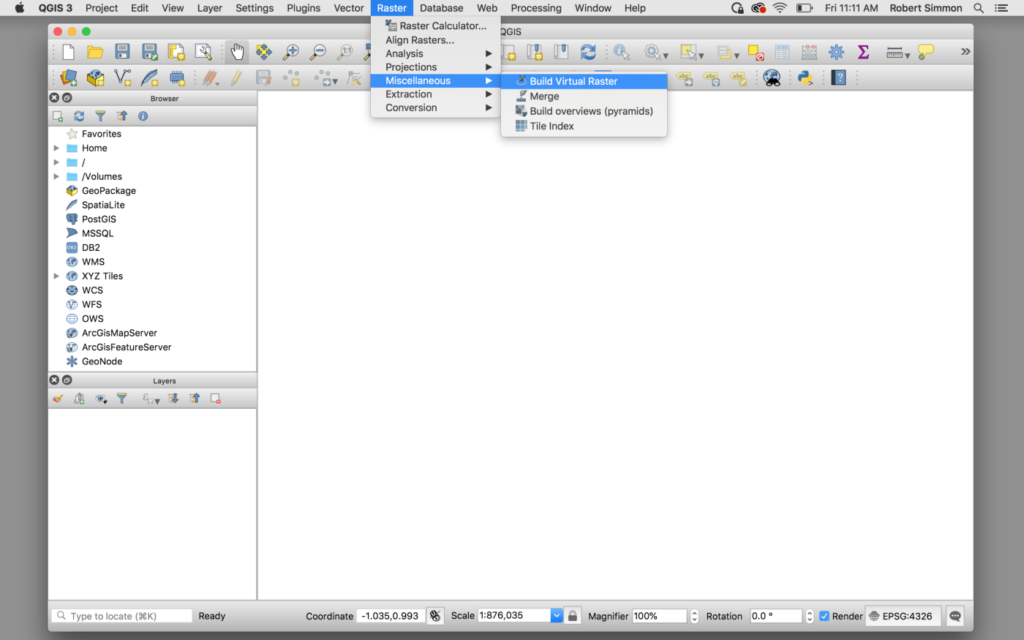Close the Browser panel

point(54,98)
